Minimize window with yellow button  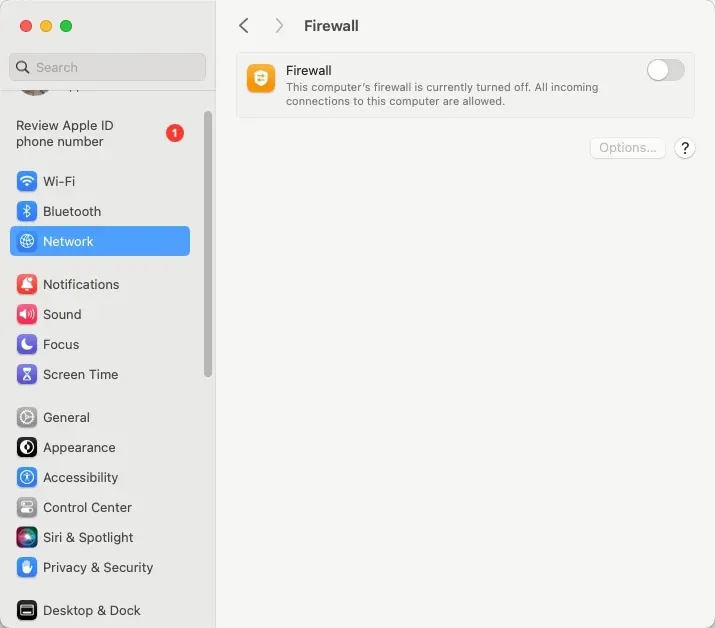(46, 26)
